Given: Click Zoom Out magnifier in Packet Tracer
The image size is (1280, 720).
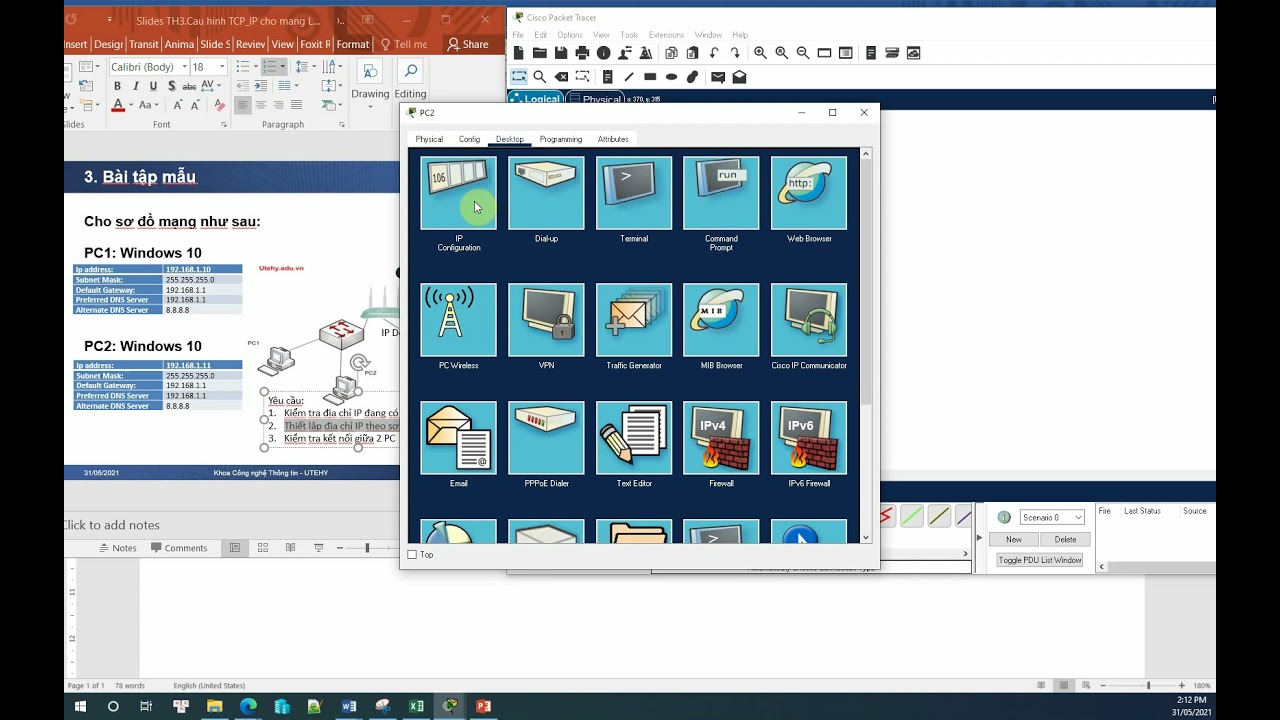Looking at the screenshot, I should point(803,53).
